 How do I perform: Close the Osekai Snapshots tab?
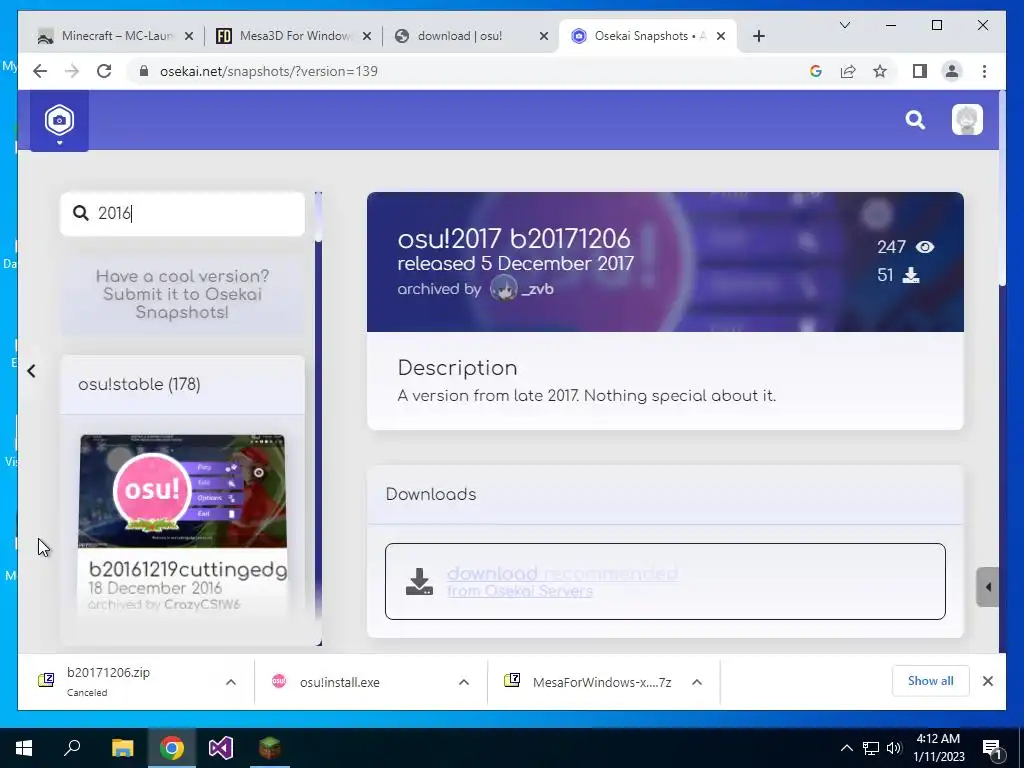tap(720, 36)
